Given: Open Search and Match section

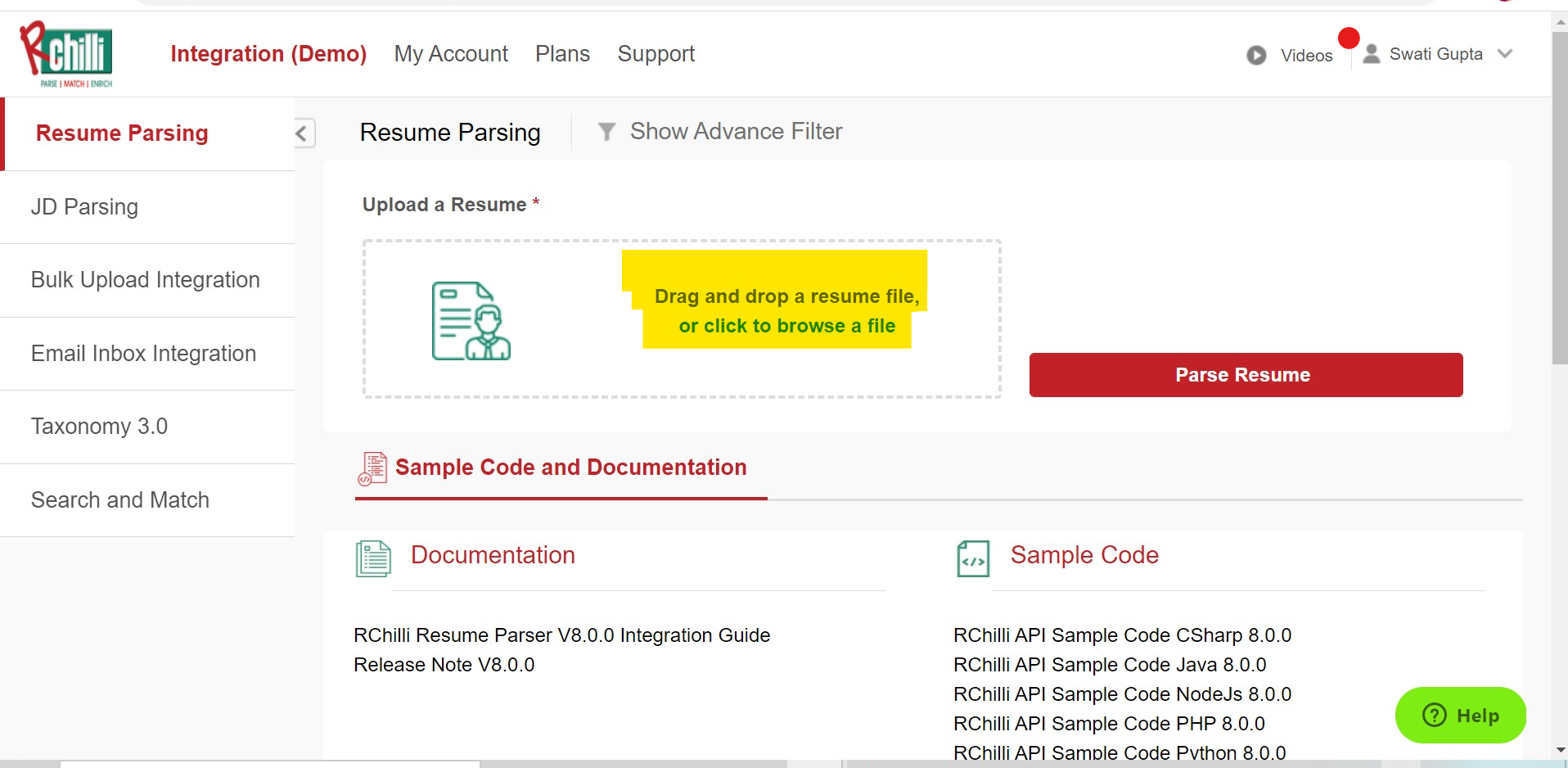Looking at the screenshot, I should [x=147, y=500].
